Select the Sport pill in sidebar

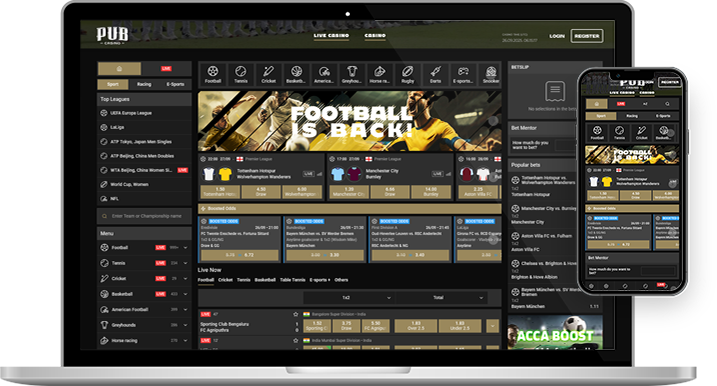pyautogui.click(x=113, y=84)
